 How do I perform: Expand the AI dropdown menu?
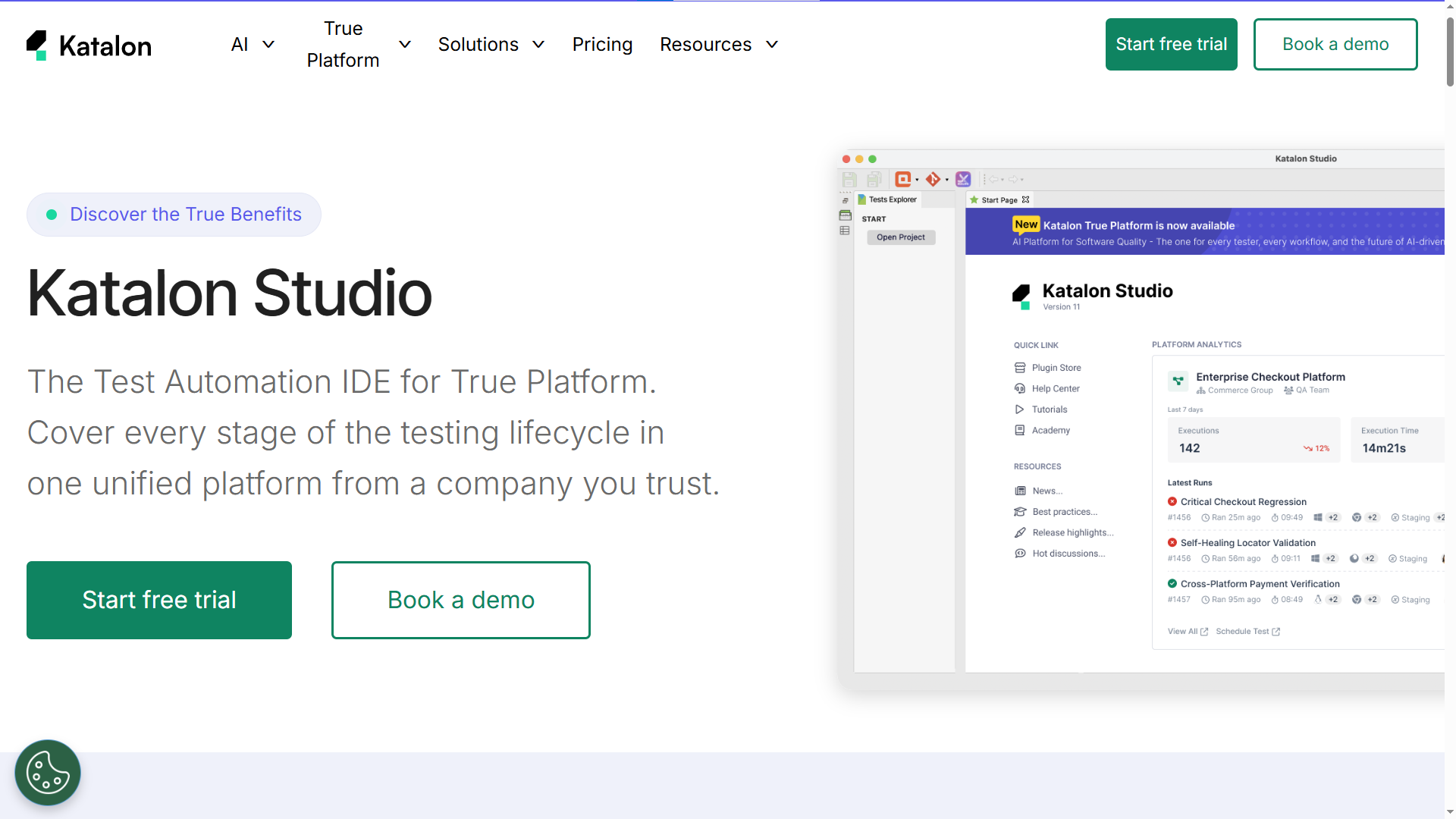click(x=253, y=45)
